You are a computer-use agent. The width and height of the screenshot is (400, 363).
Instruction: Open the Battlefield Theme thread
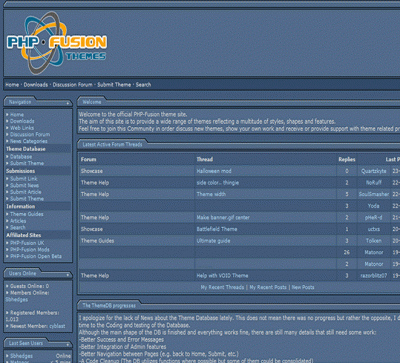point(217,229)
